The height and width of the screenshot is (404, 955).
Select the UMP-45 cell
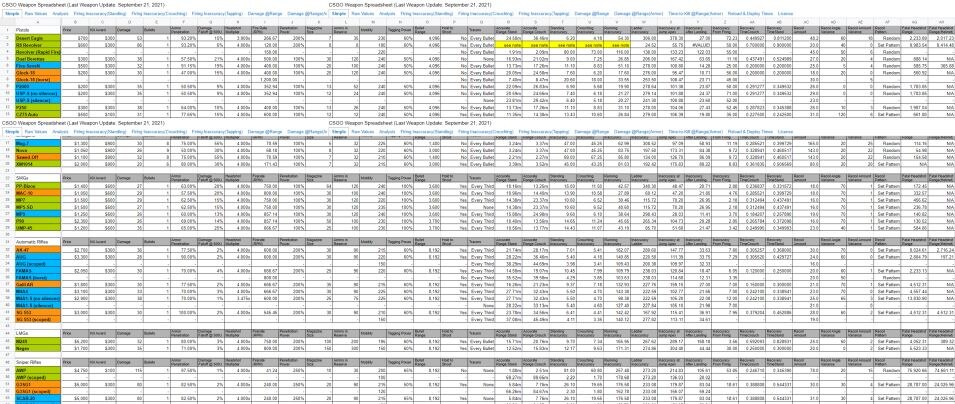click(37, 227)
